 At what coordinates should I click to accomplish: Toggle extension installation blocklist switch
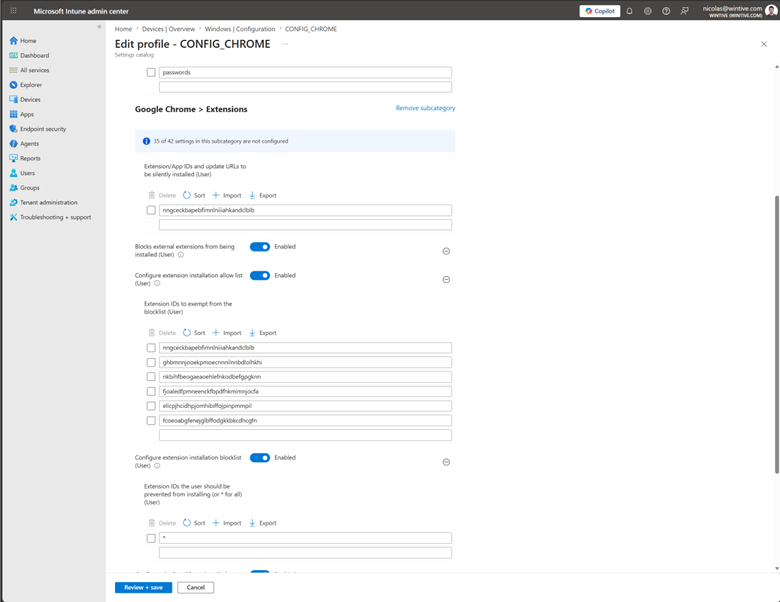click(260, 458)
